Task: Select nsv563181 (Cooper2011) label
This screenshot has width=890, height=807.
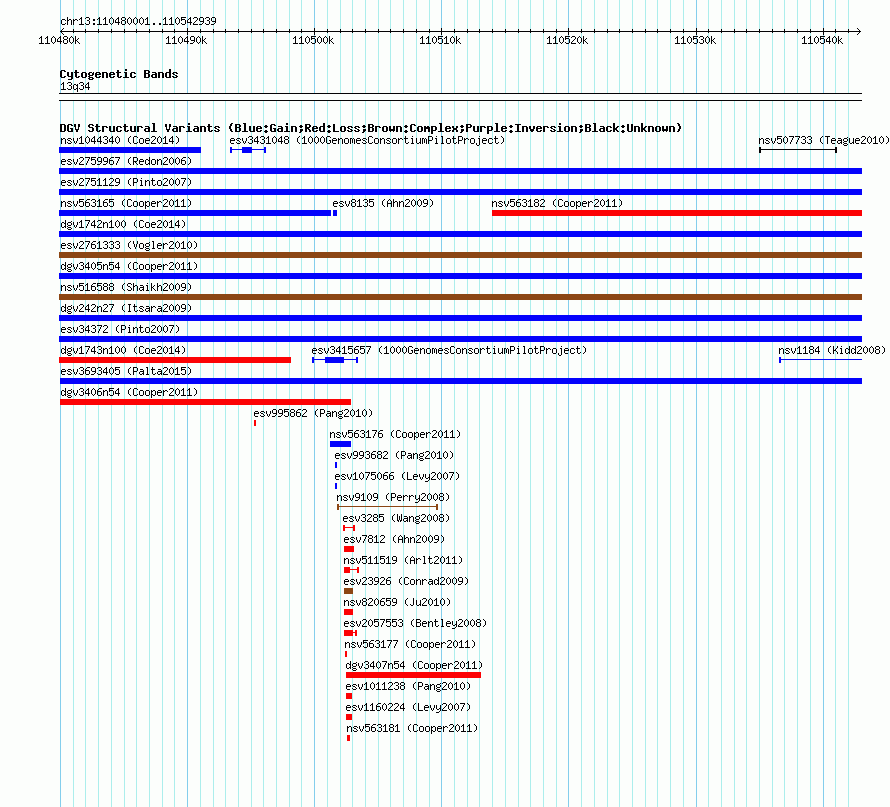Action: (x=412, y=728)
